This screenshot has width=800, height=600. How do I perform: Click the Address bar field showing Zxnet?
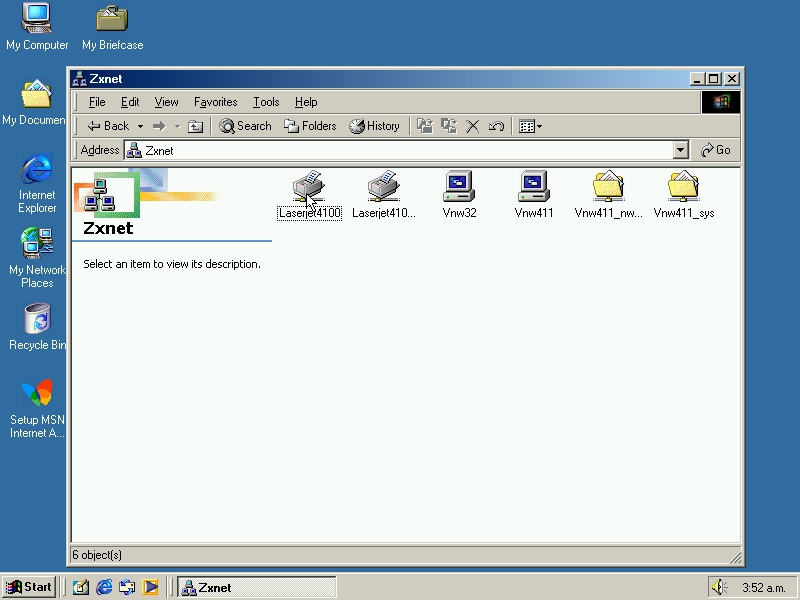pyautogui.click(x=399, y=151)
